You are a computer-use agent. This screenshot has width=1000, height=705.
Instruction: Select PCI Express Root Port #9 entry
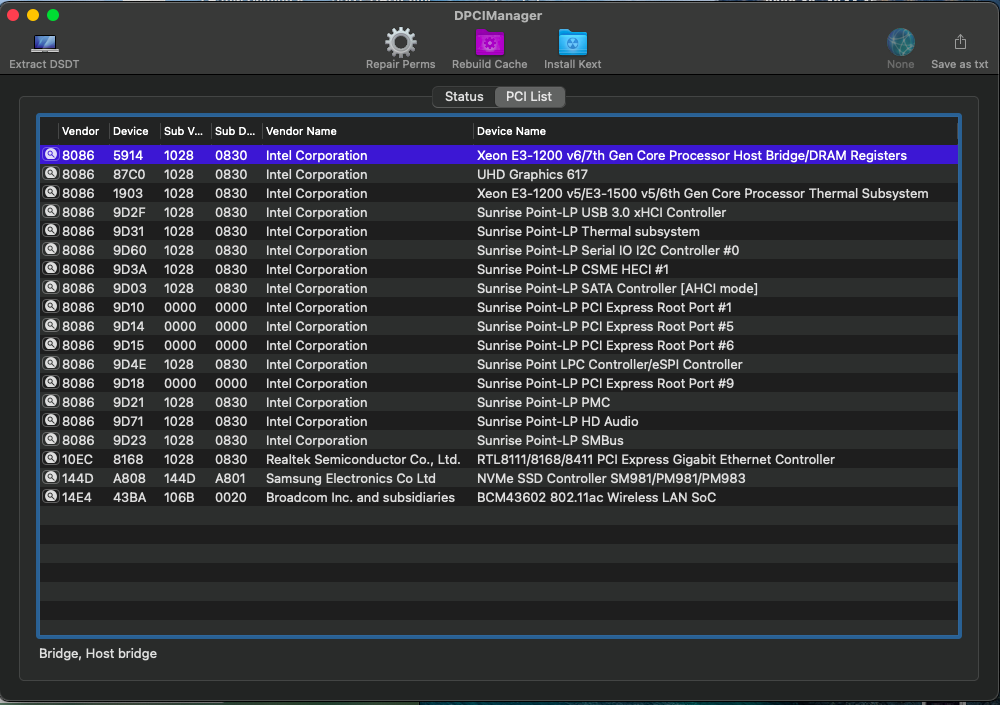(605, 383)
